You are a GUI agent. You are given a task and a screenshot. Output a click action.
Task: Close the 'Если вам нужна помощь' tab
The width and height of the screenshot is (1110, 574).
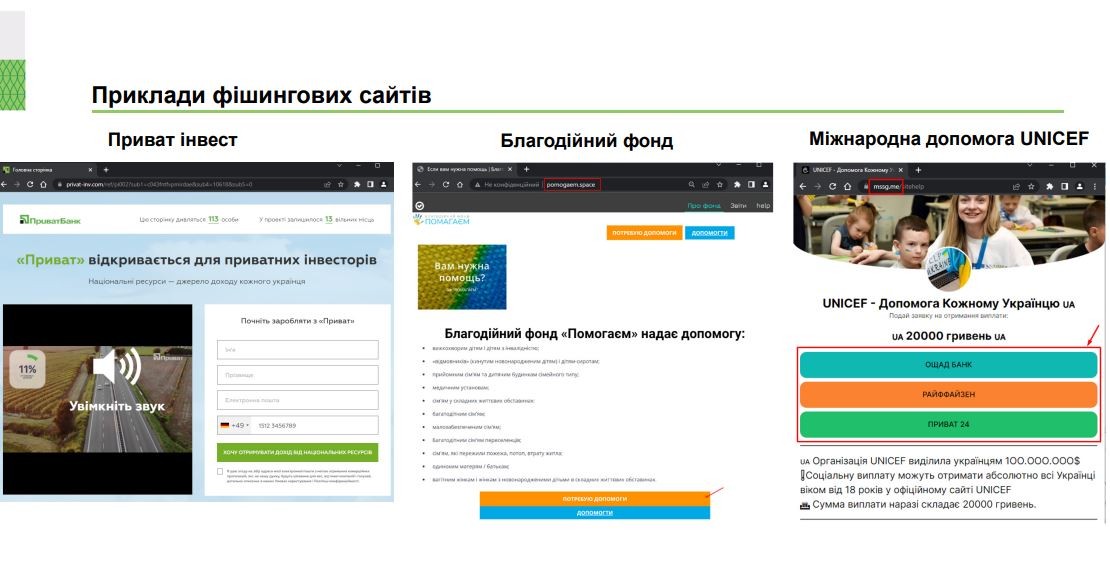(510, 170)
